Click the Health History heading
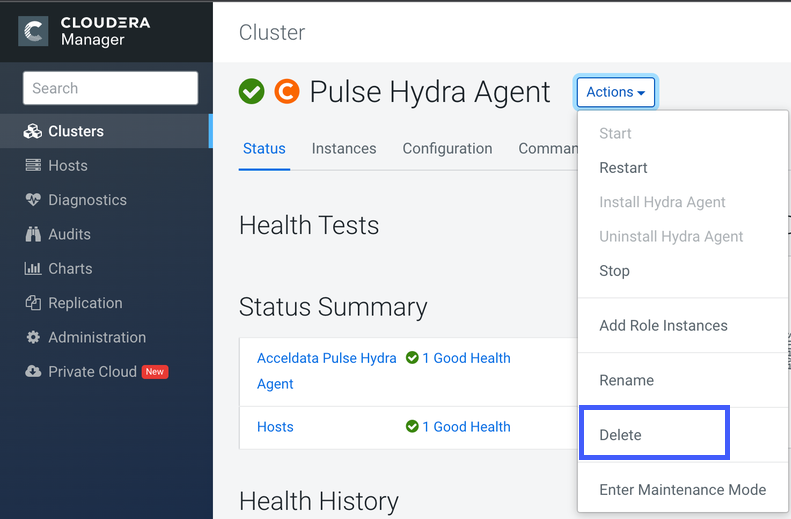Image resolution: width=791 pixels, height=519 pixels. tap(319, 501)
